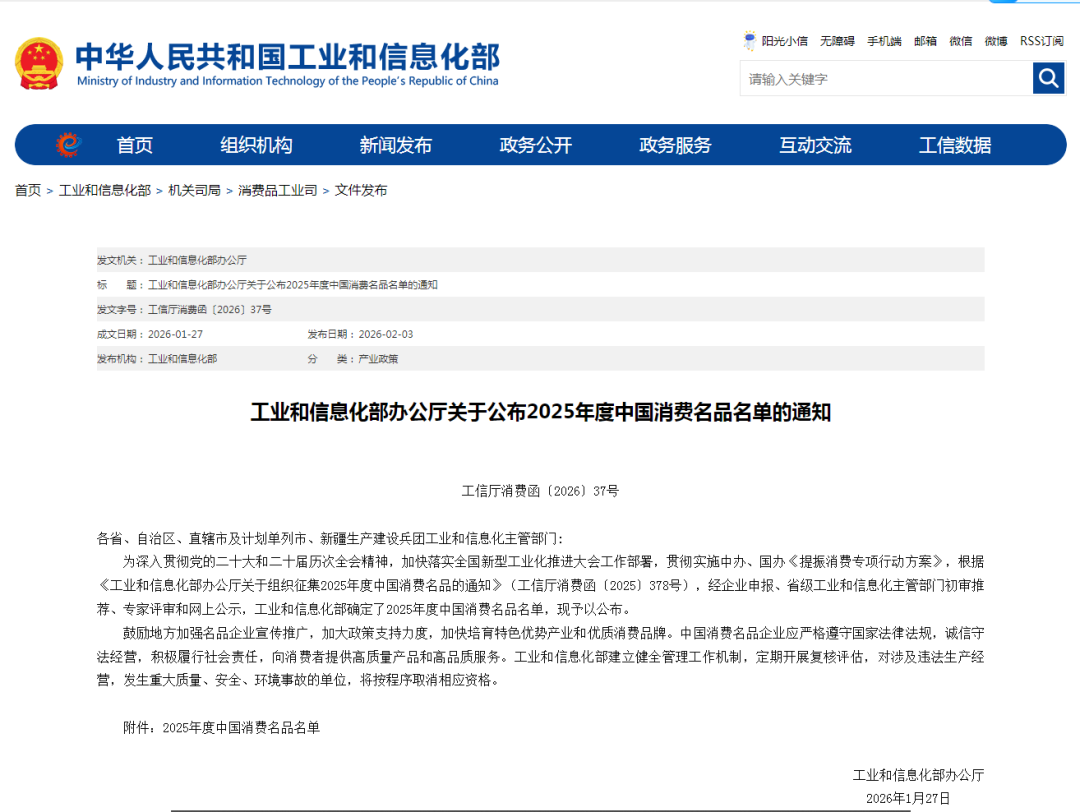Navigate to 政务服务 menu
Image resolution: width=1080 pixels, height=812 pixels.
tap(675, 145)
